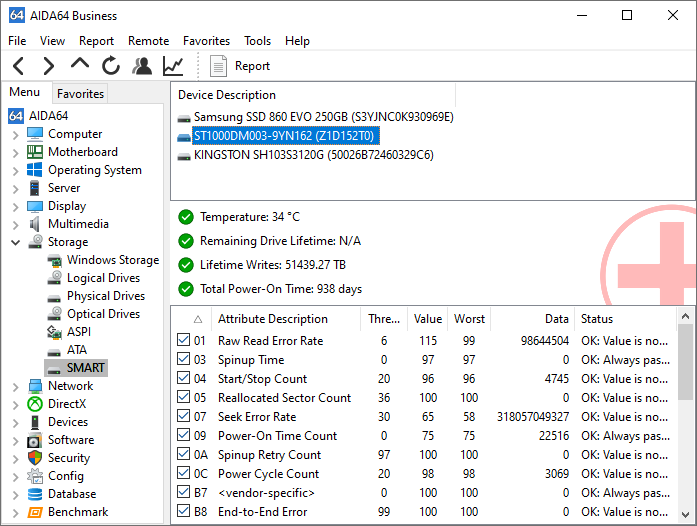Select the Samsung SSD 860 EVO 250GB device
This screenshot has height=526, width=697.
pos(323,117)
